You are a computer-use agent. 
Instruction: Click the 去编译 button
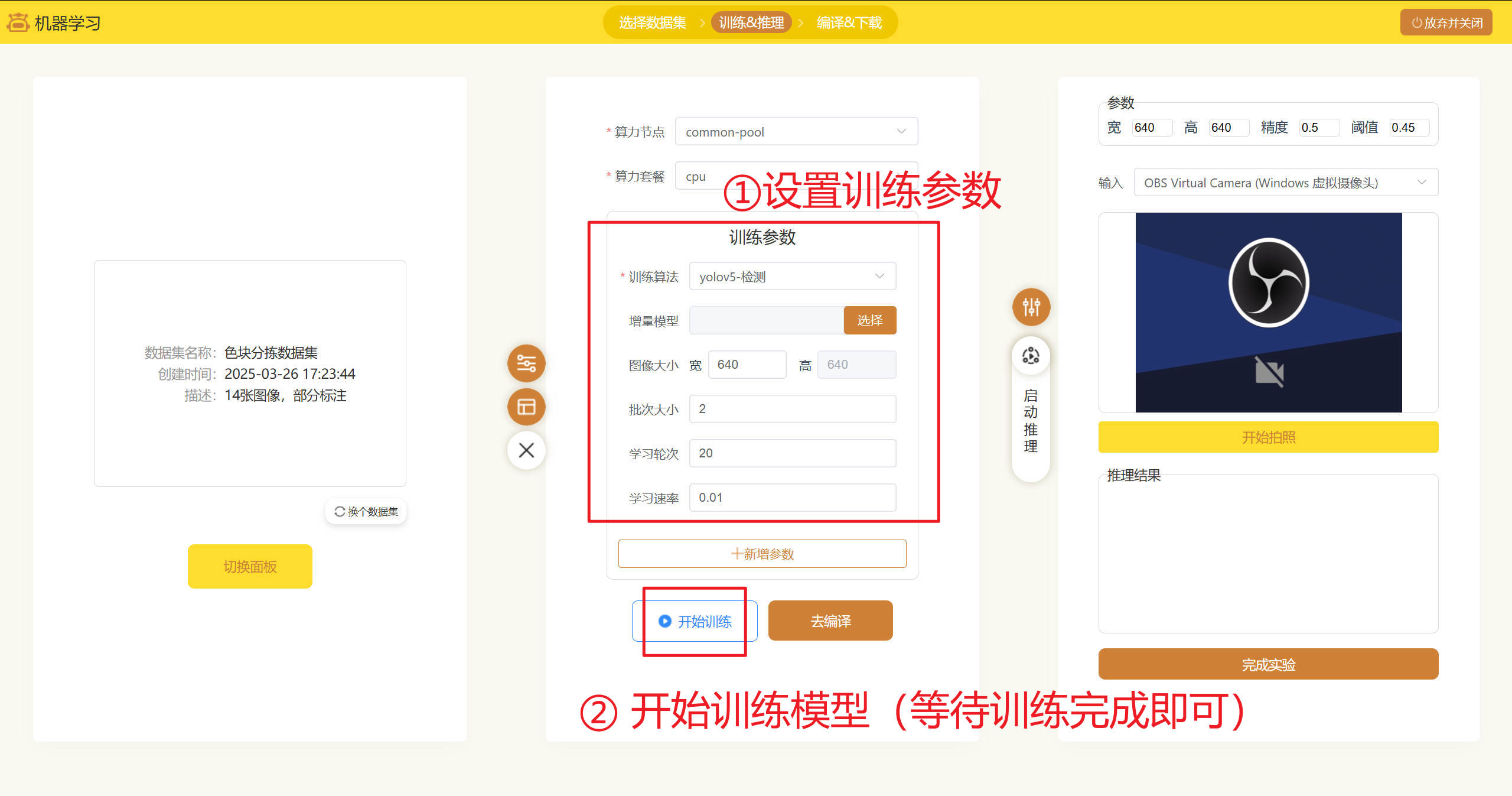(830, 620)
